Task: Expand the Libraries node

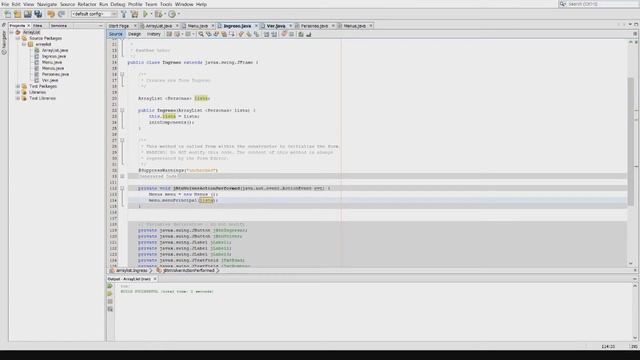Action: (x=18, y=92)
